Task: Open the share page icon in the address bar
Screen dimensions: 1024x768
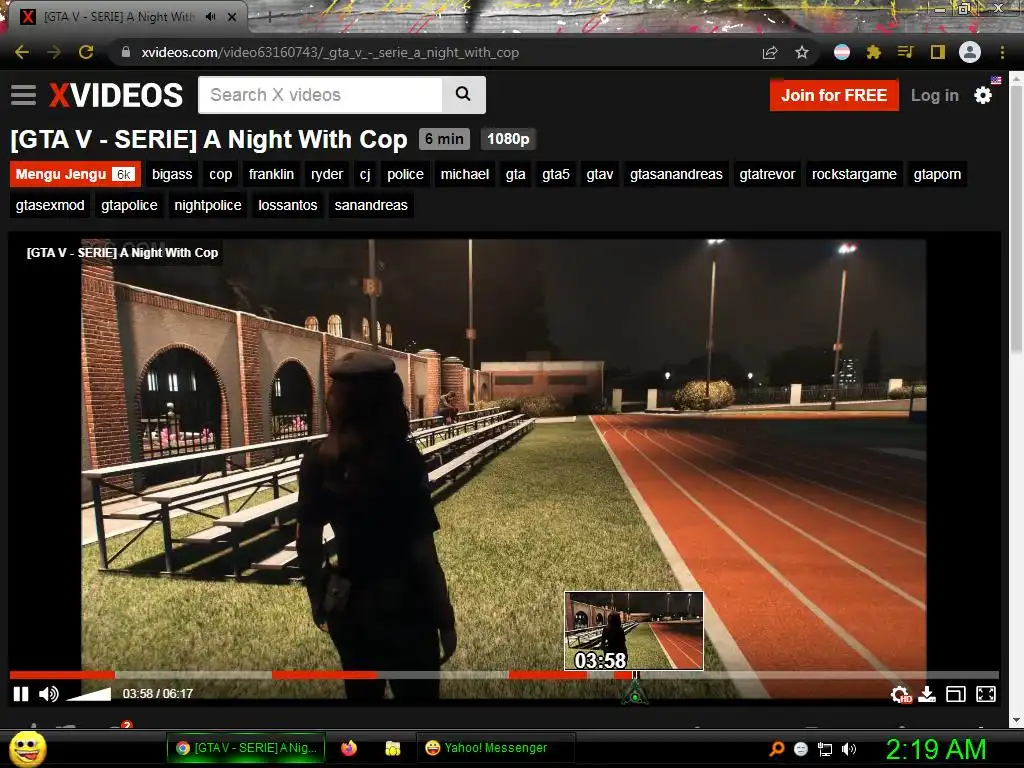Action: pyautogui.click(x=770, y=52)
